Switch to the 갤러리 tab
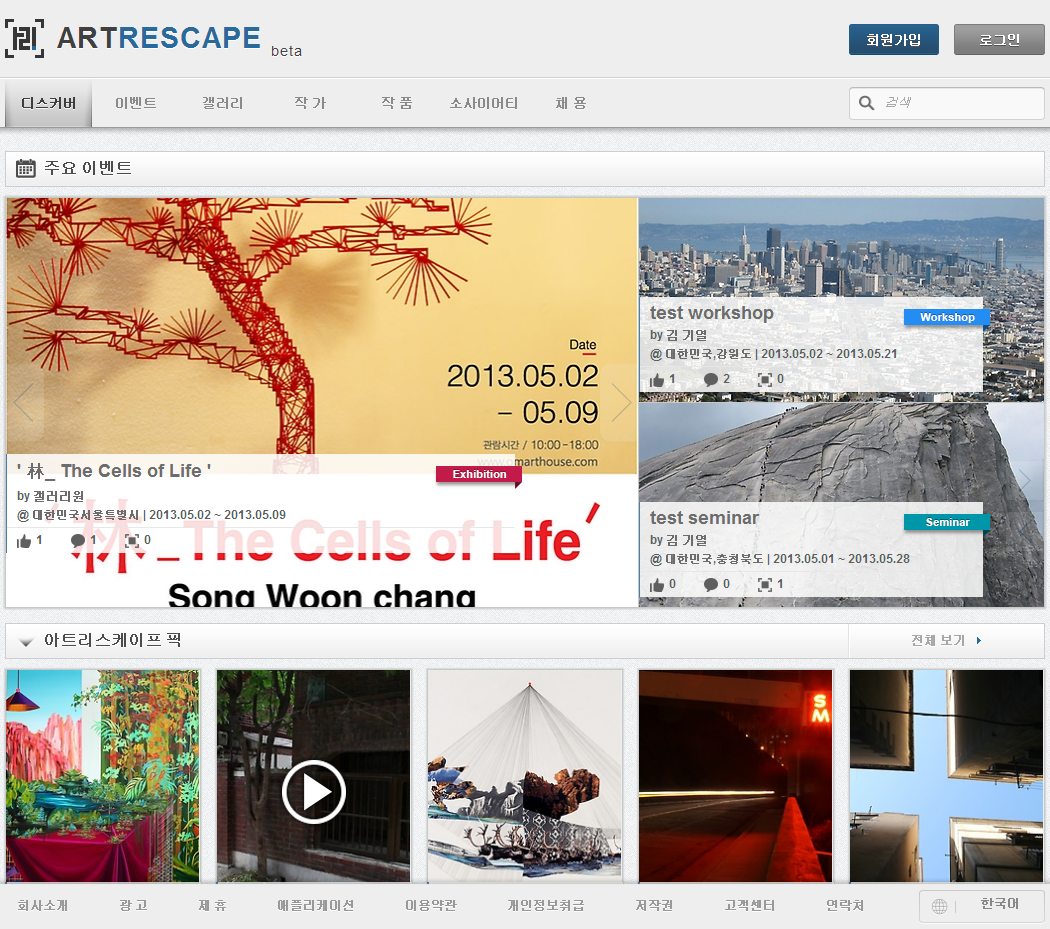 (x=223, y=103)
